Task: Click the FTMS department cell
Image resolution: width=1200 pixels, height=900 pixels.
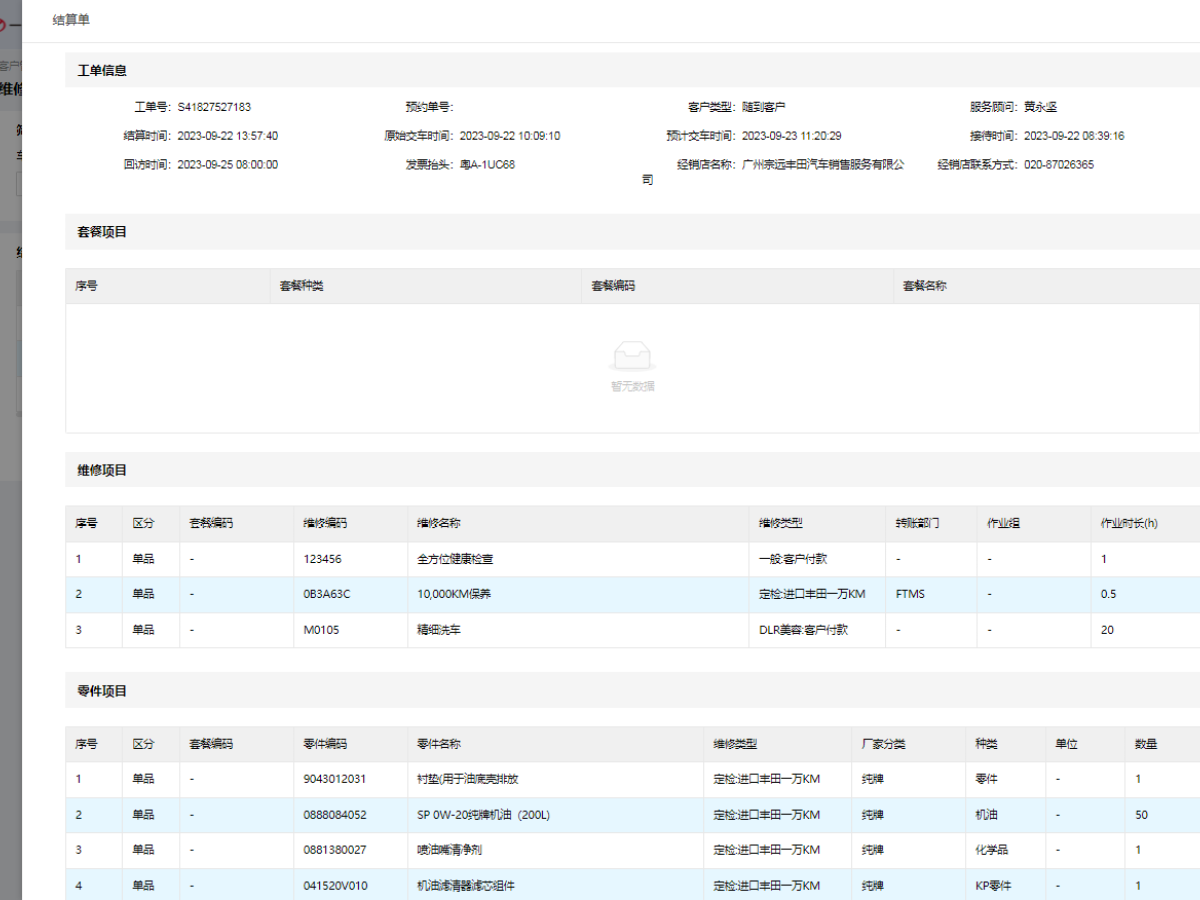Action: click(911, 594)
